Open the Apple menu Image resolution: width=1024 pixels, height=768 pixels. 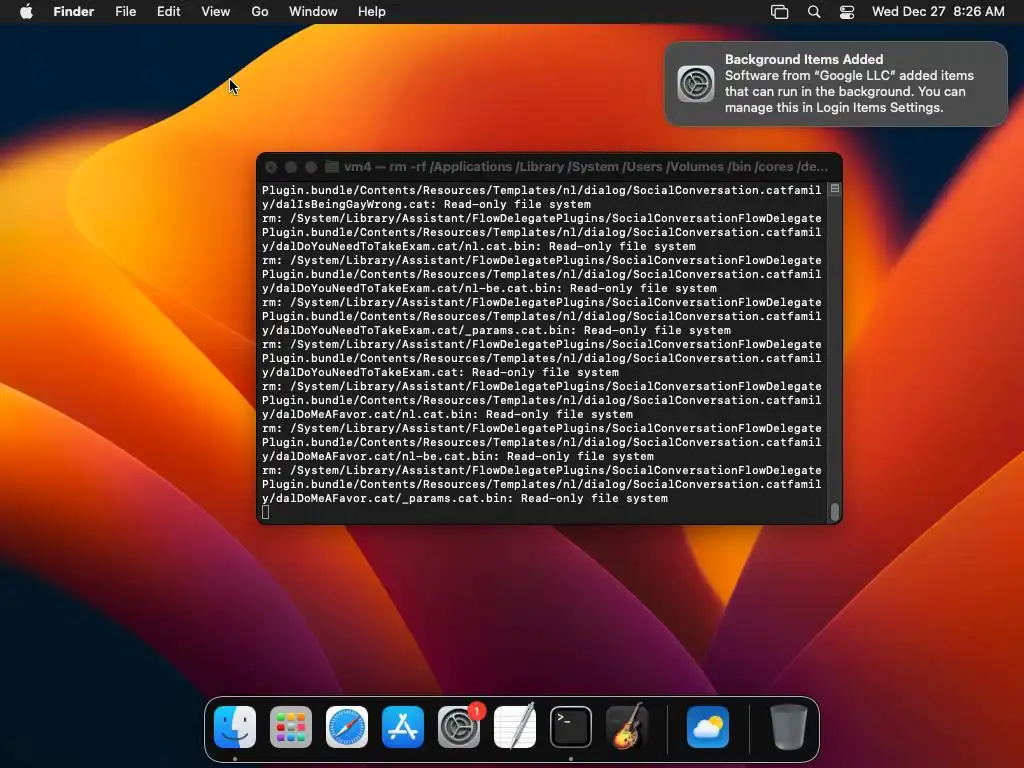[26, 11]
